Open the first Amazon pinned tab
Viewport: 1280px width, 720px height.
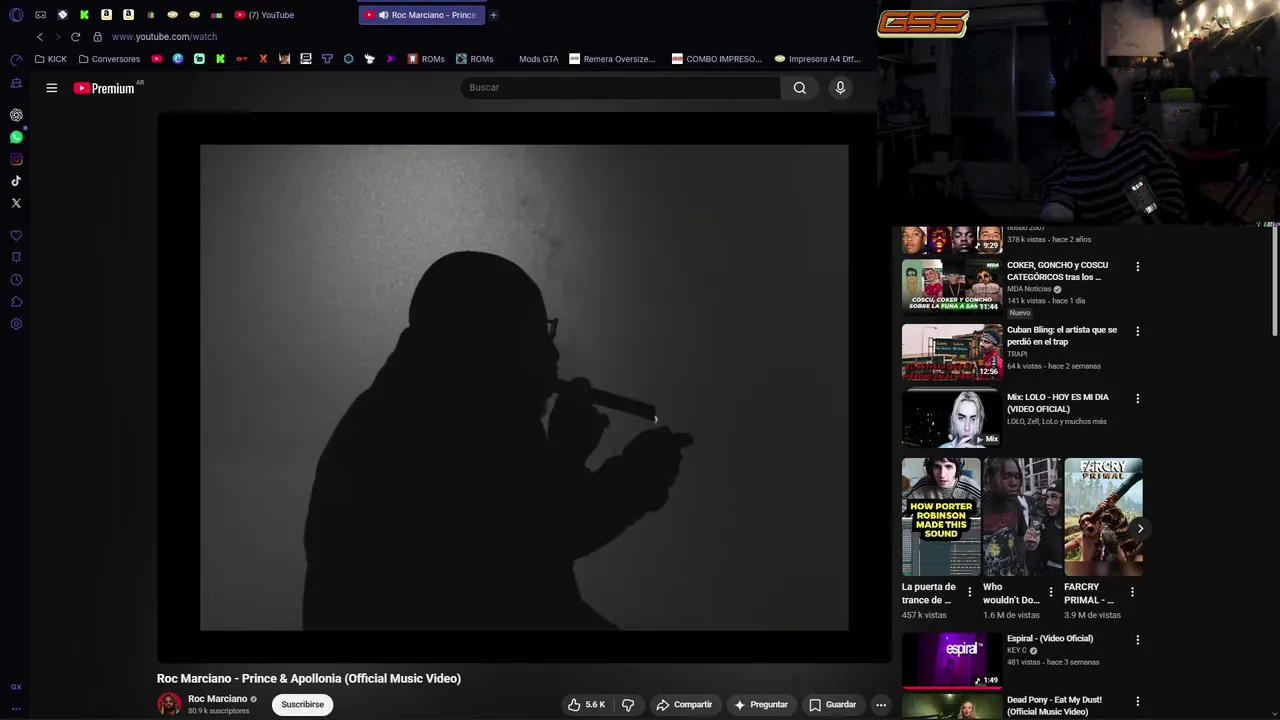point(106,15)
